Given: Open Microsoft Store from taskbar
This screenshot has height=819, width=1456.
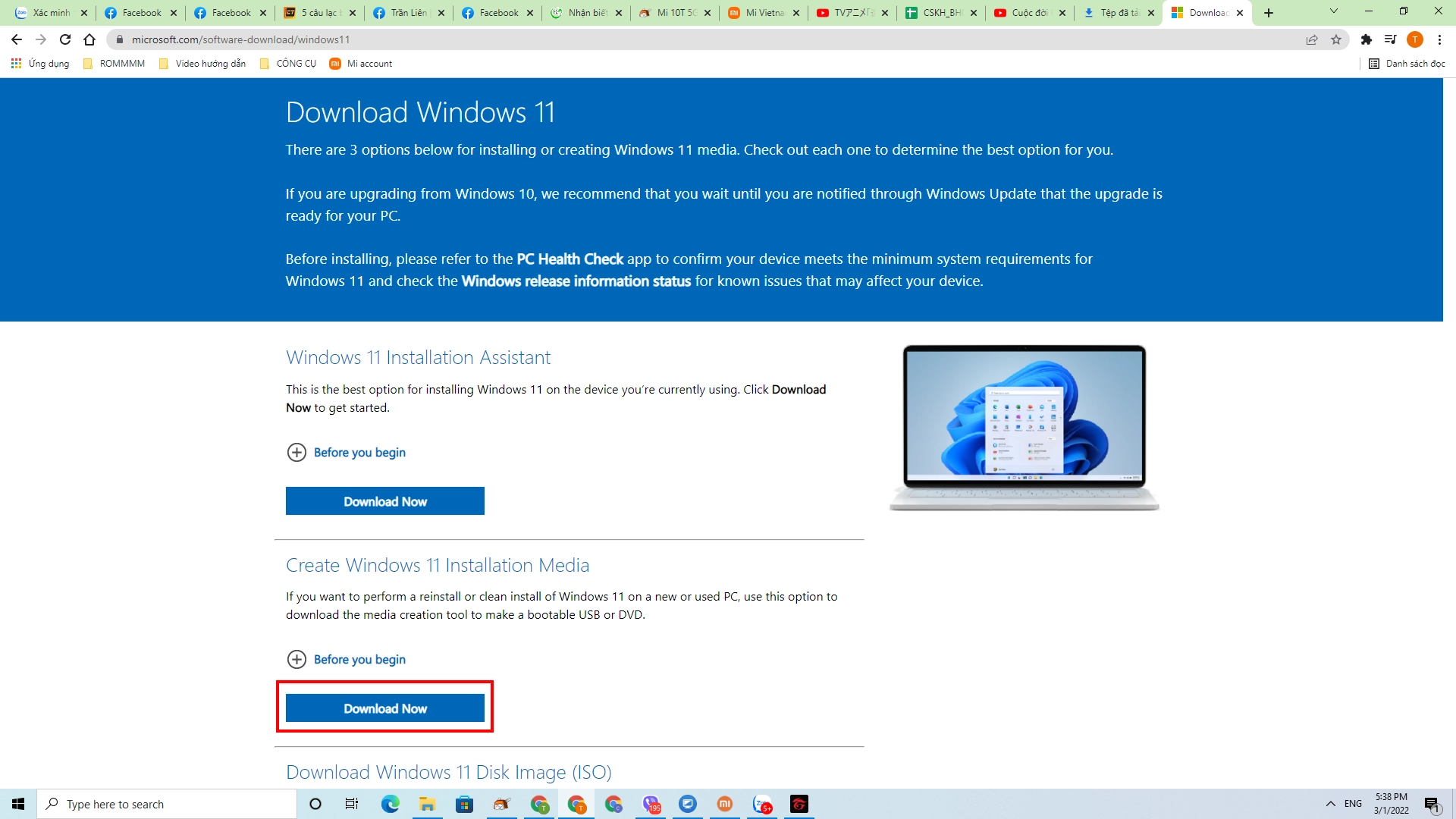Looking at the screenshot, I should click(464, 804).
